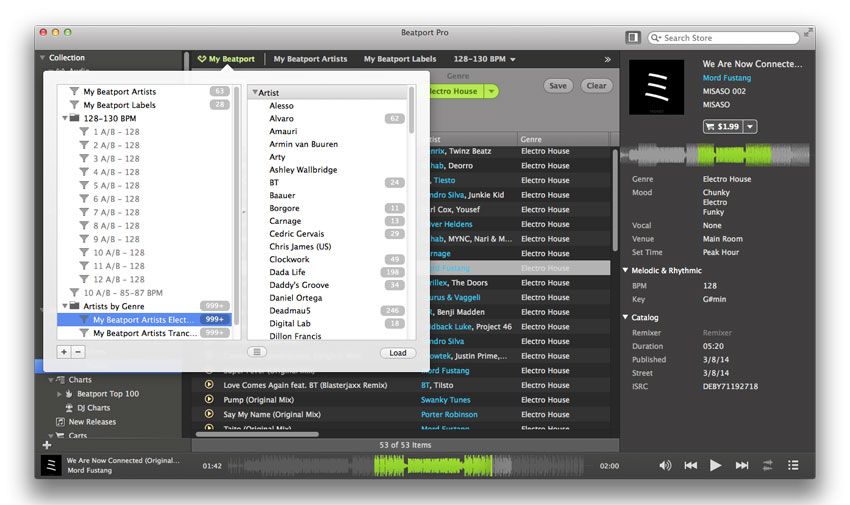The image size is (850, 505).
Task: Collapse the Charts section
Action: click(x=51, y=380)
